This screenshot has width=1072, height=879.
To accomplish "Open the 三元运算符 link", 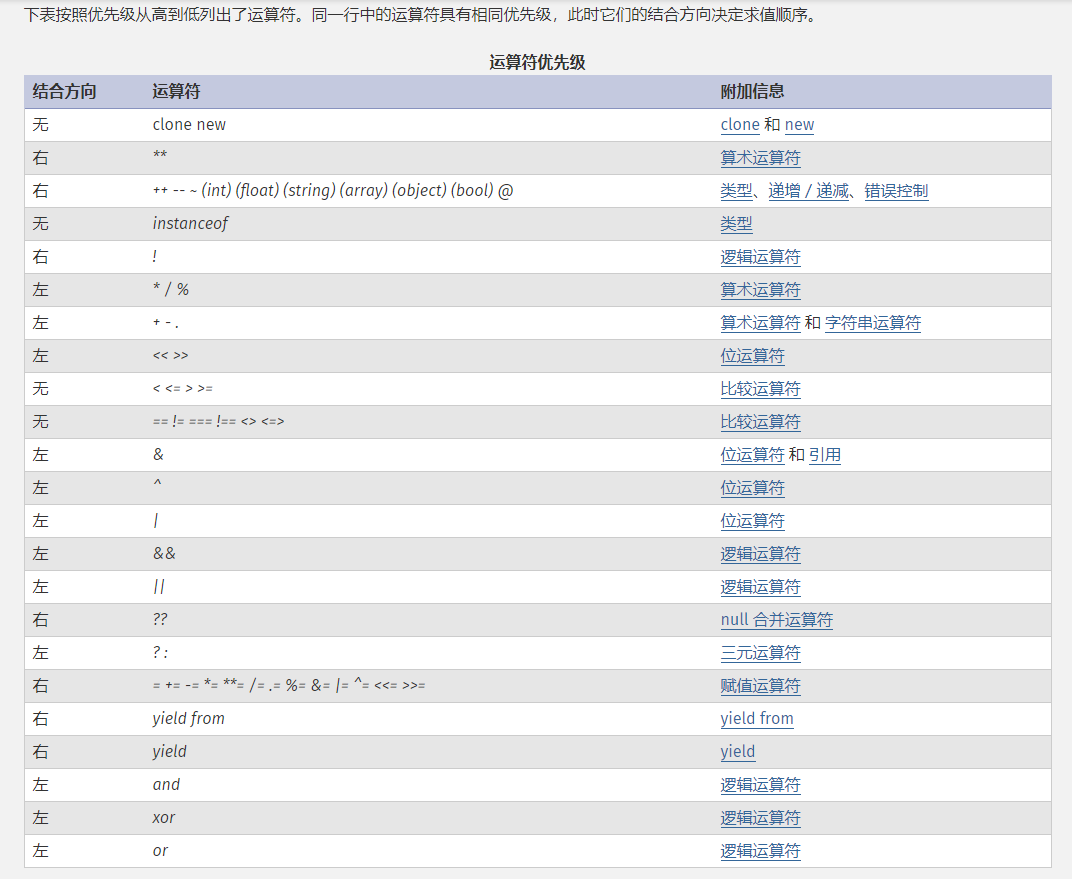I will (760, 653).
